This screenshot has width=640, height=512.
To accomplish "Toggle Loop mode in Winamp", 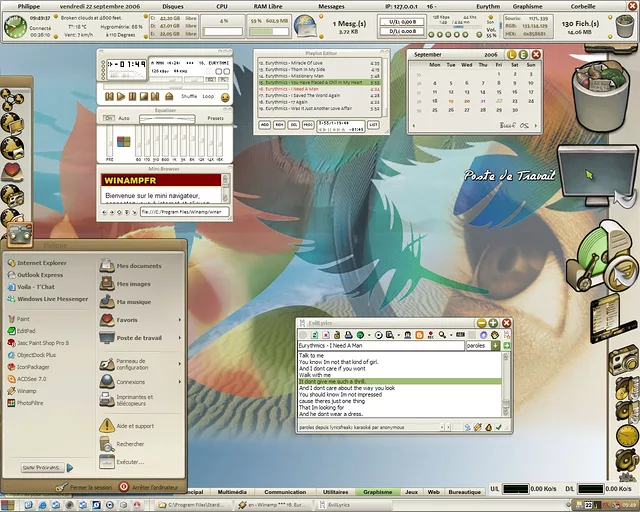I will click(x=209, y=96).
